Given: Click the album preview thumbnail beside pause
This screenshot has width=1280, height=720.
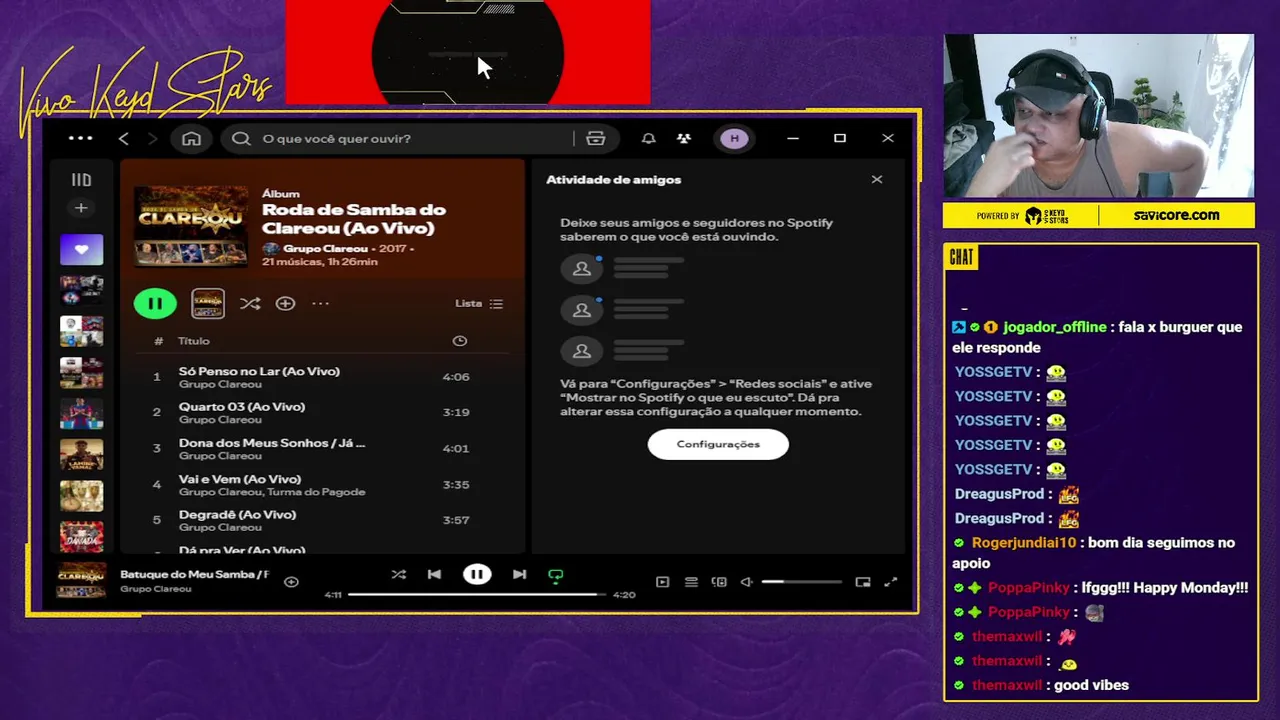Looking at the screenshot, I should pyautogui.click(x=208, y=303).
